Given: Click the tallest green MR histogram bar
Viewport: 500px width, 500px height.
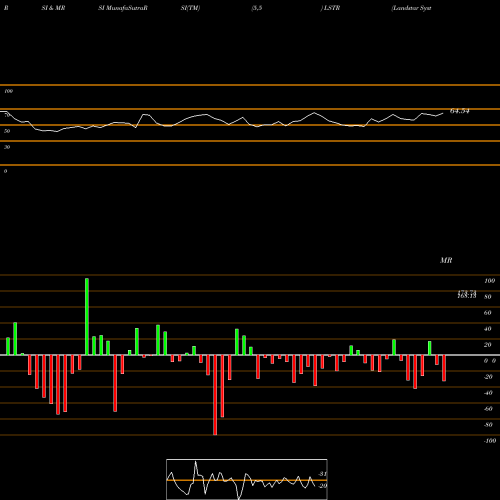Looking at the screenshot, I should (87, 317).
